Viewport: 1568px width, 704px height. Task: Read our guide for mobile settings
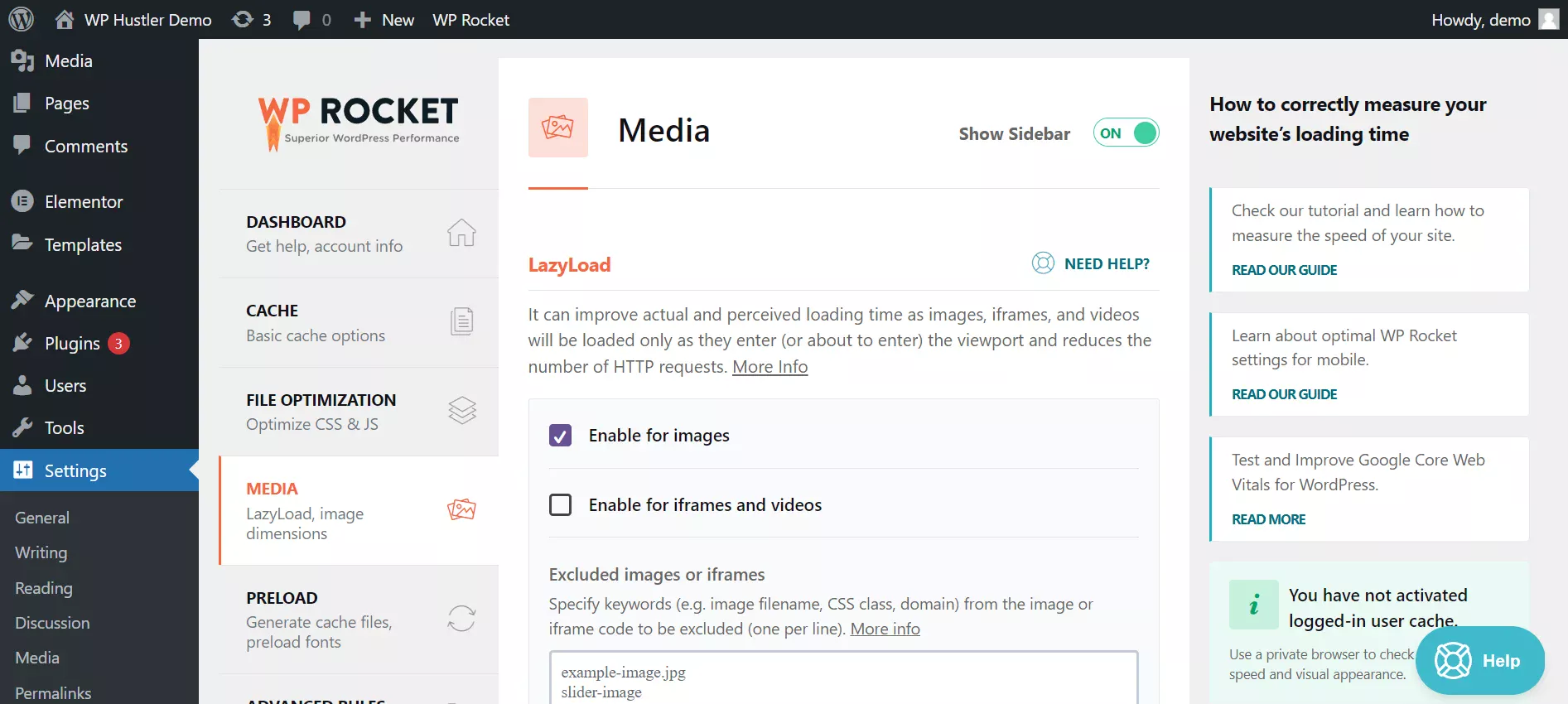1284,394
